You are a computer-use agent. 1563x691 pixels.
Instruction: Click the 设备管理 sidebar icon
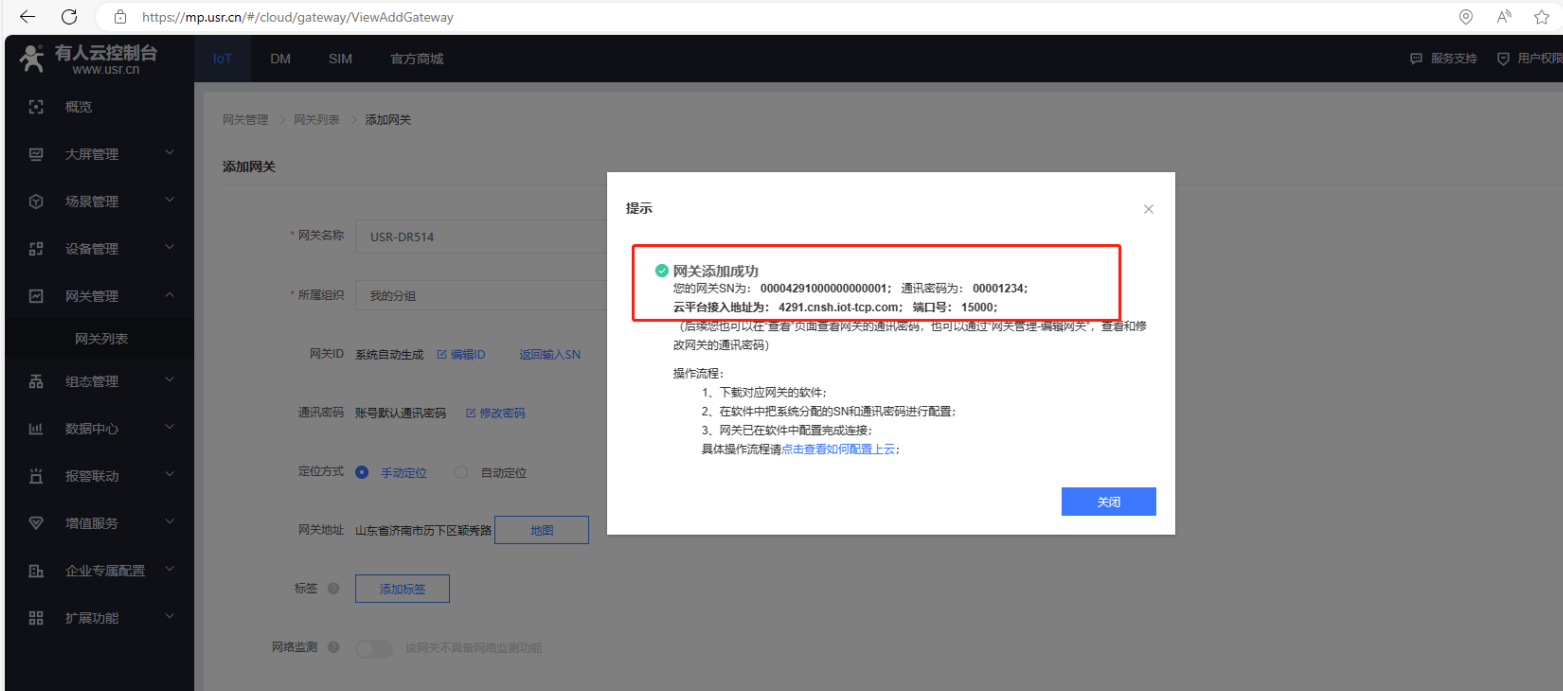(x=36, y=249)
